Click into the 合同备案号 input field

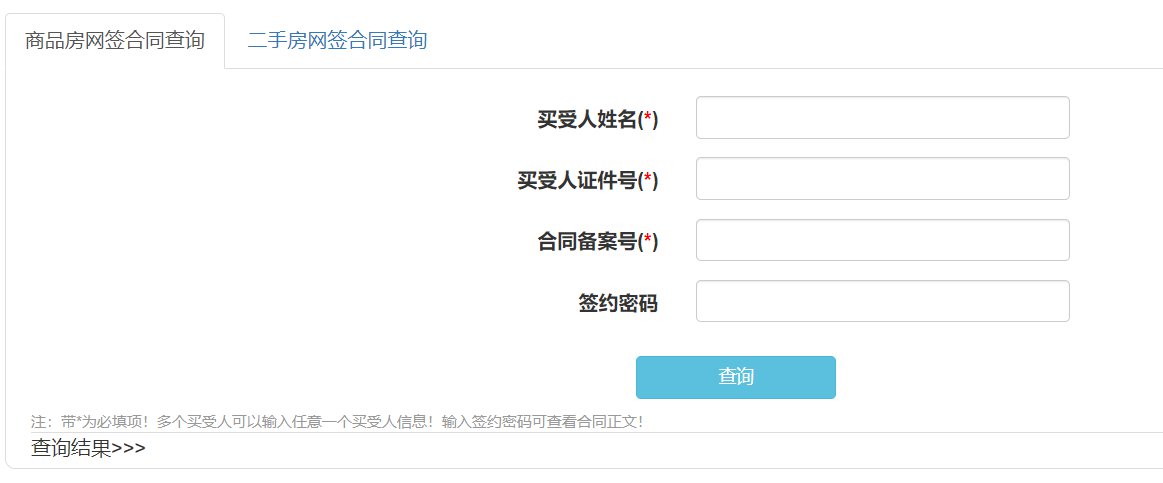pyautogui.click(x=882, y=241)
